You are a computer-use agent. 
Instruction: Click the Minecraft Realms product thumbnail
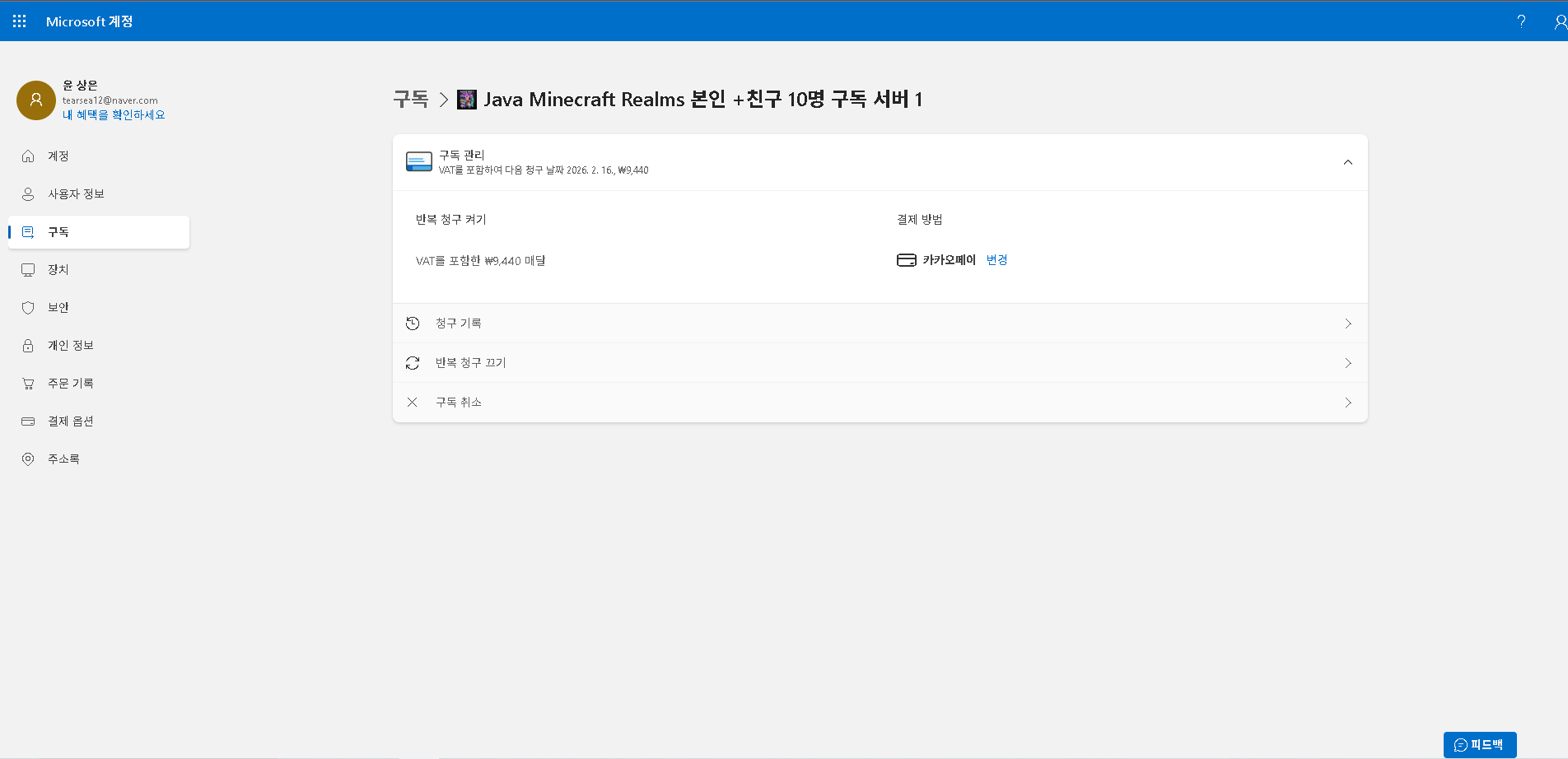[x=467, y=100]
